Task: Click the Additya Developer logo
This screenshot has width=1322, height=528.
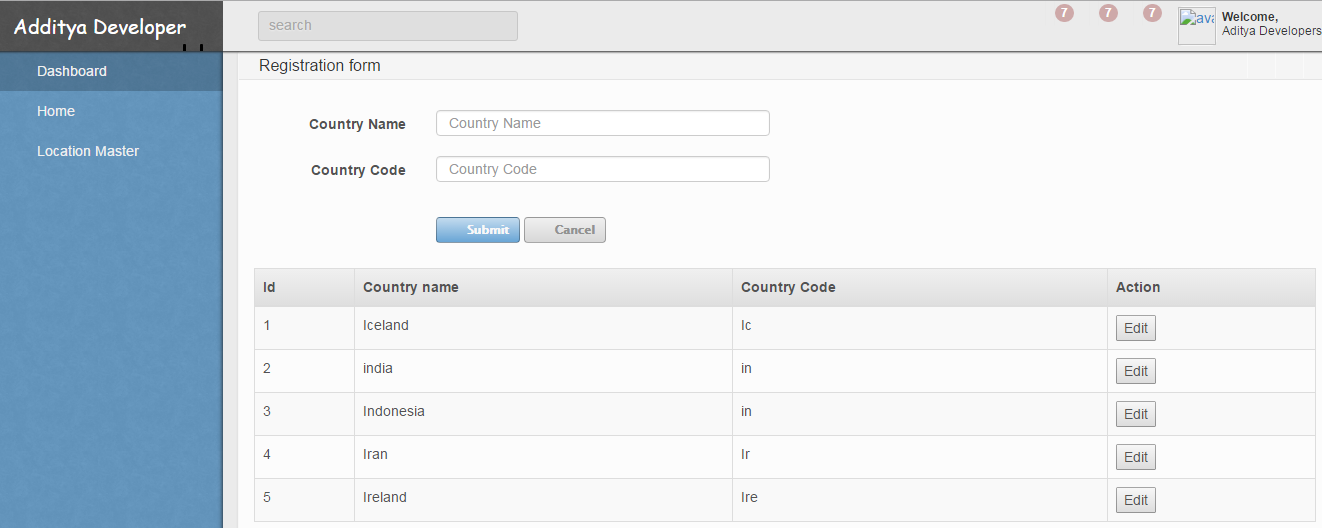Action: (100, 27)
